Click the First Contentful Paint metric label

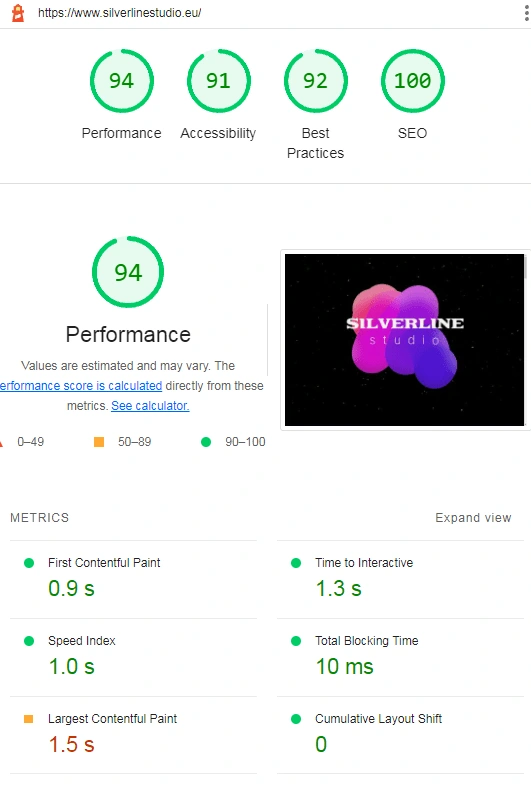(x=104, y=563)
